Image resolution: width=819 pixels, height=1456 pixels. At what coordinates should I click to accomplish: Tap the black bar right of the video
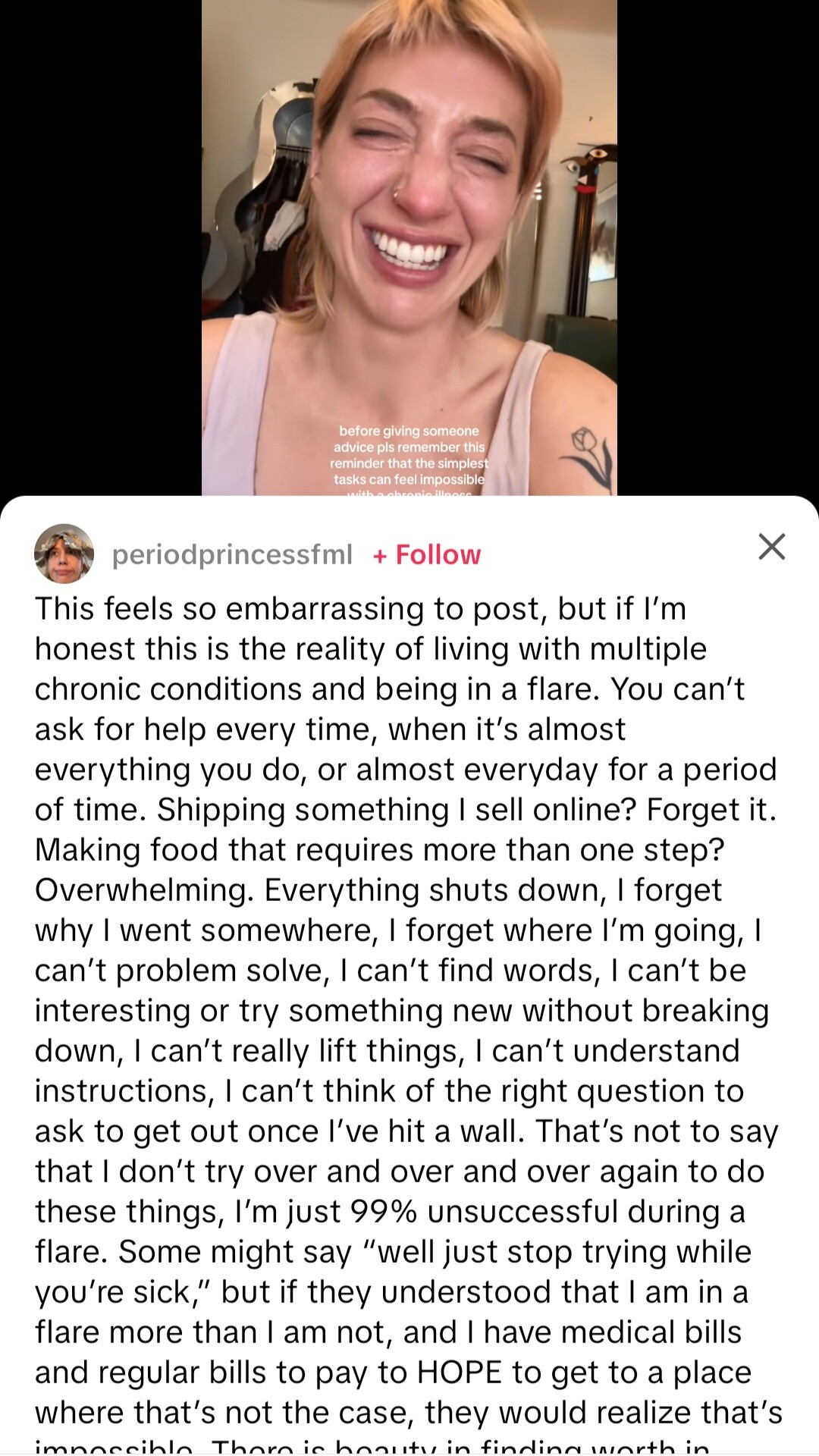coord(718,248)
